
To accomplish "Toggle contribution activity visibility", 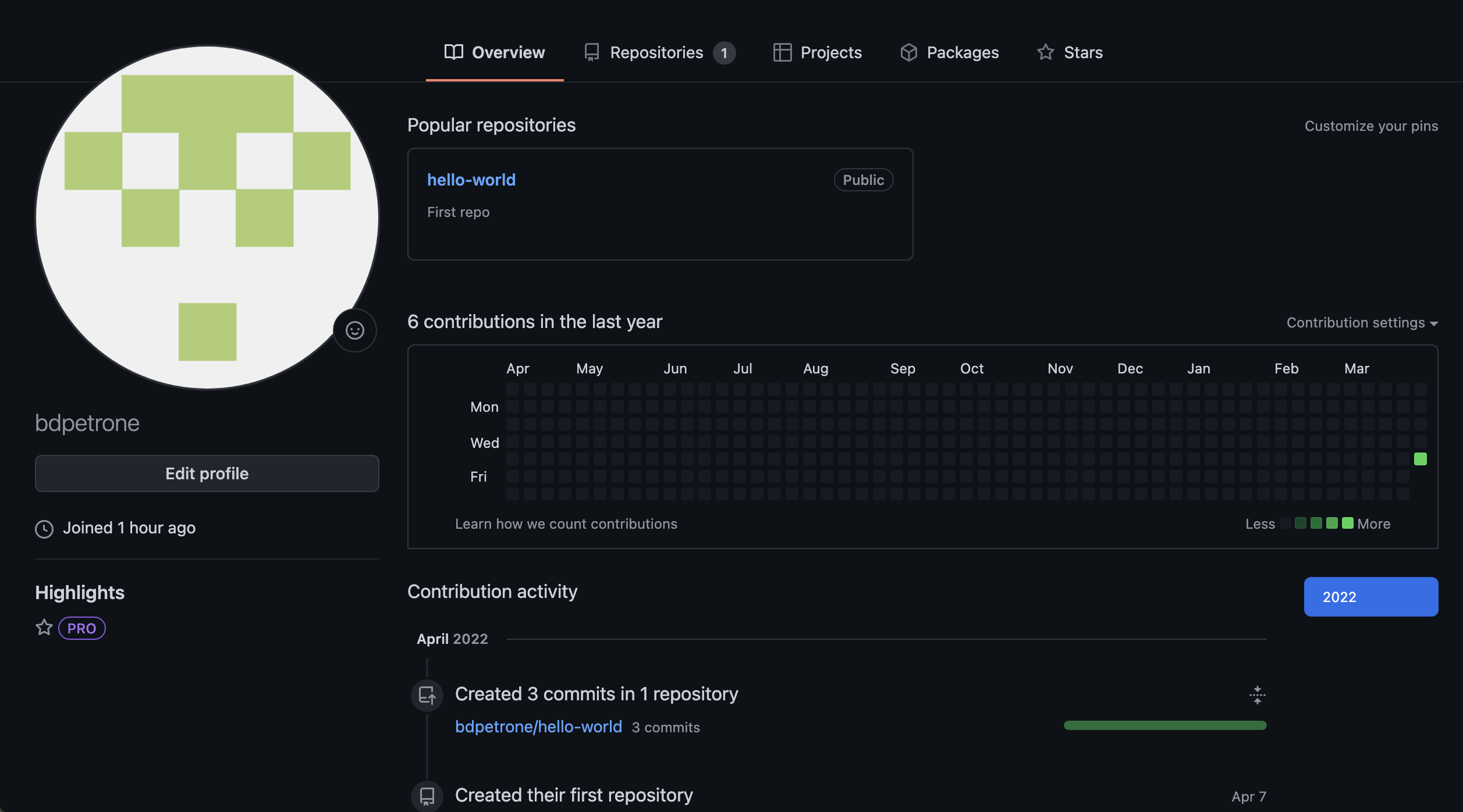I will click(1257, 694).
